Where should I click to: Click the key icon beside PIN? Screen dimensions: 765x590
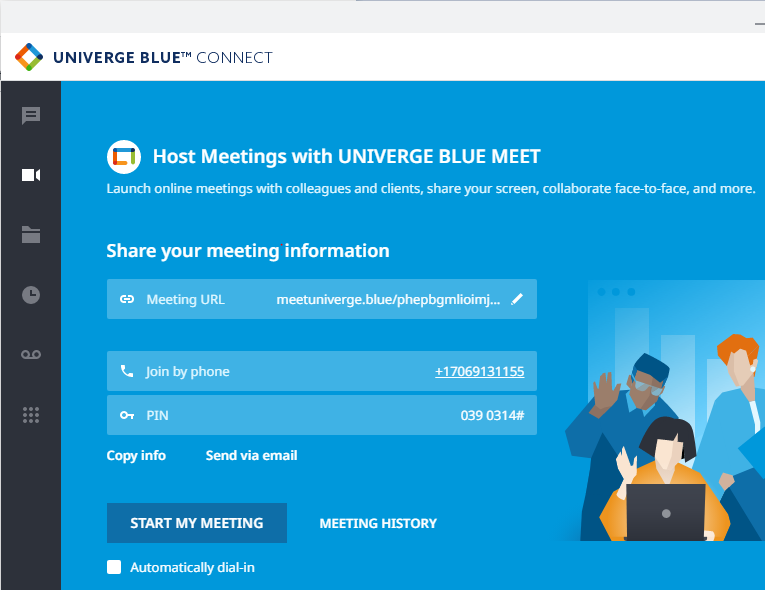[127, 415]
